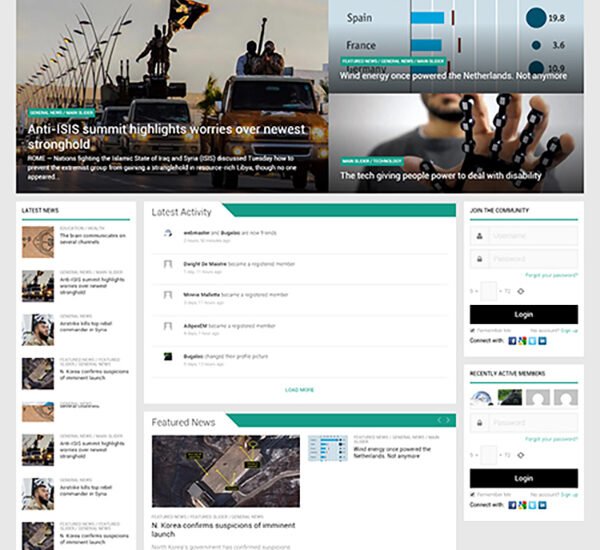Click captcha refresh icon in Join the Community

click(520, 291)
